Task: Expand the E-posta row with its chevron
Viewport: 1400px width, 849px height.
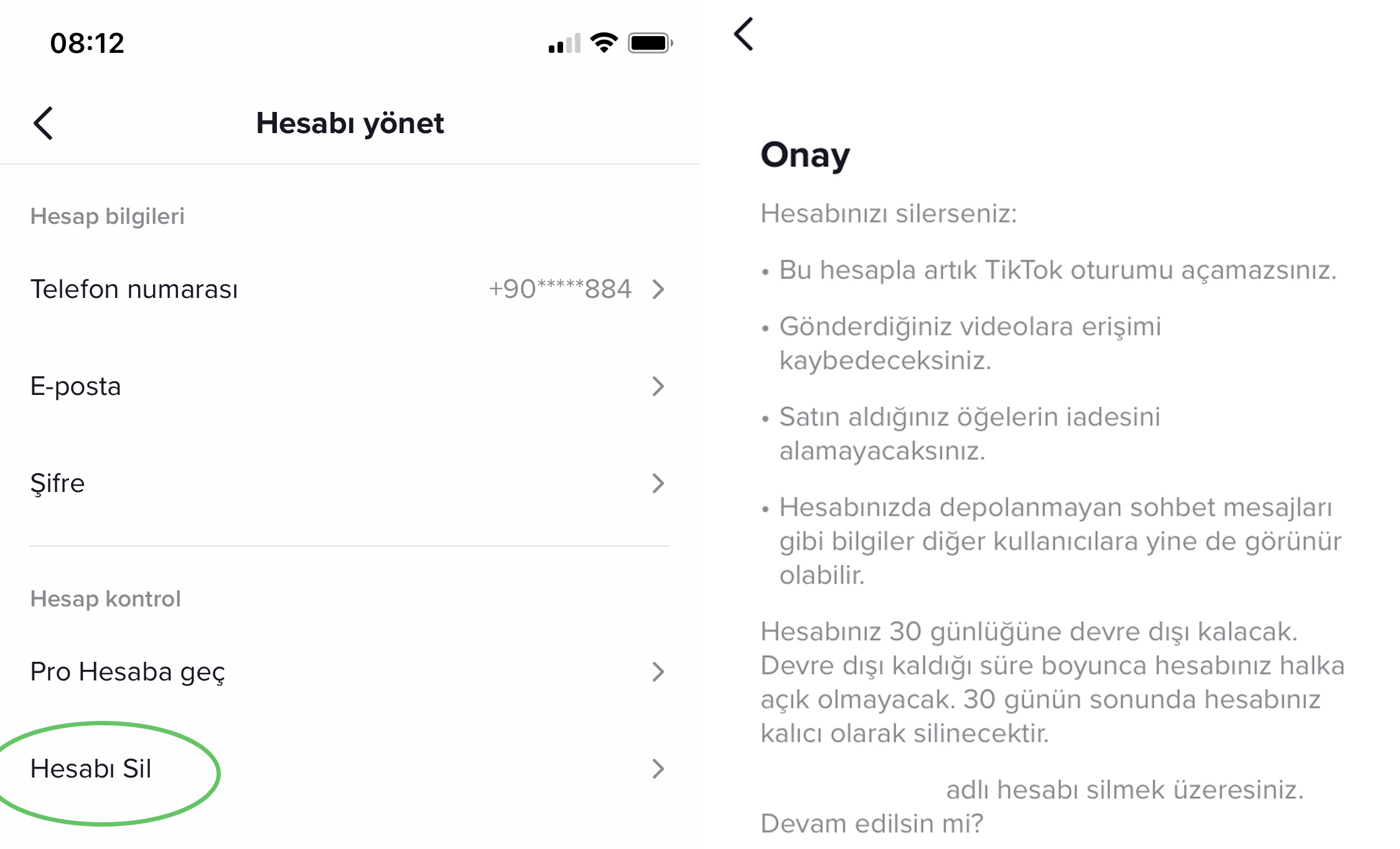Action: pyautogui.click(x=658, y=387)
